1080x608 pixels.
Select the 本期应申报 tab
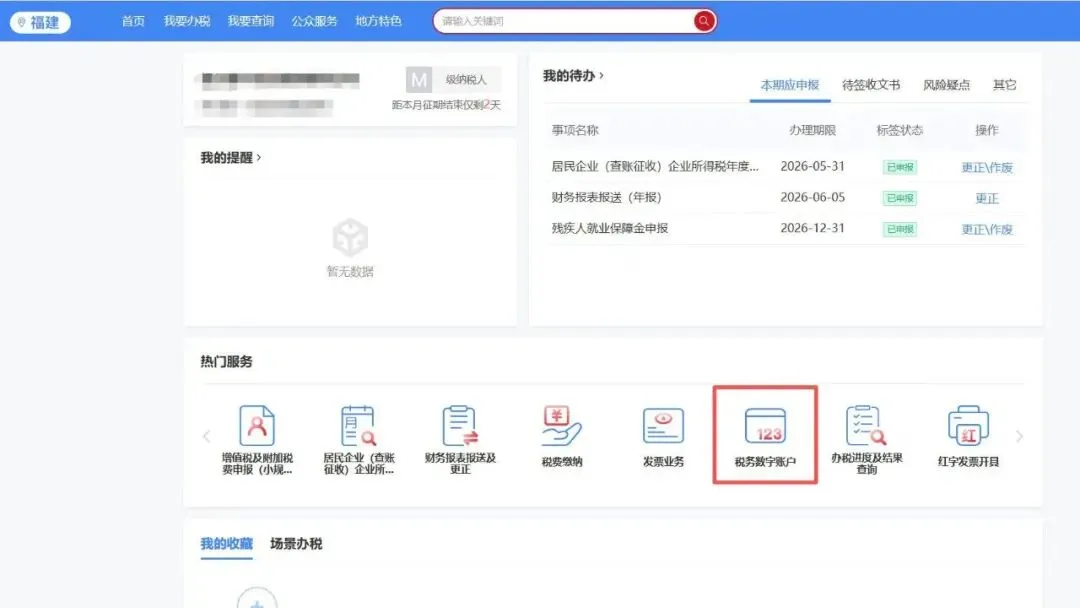pyautogui.click(x=789, y=85)
